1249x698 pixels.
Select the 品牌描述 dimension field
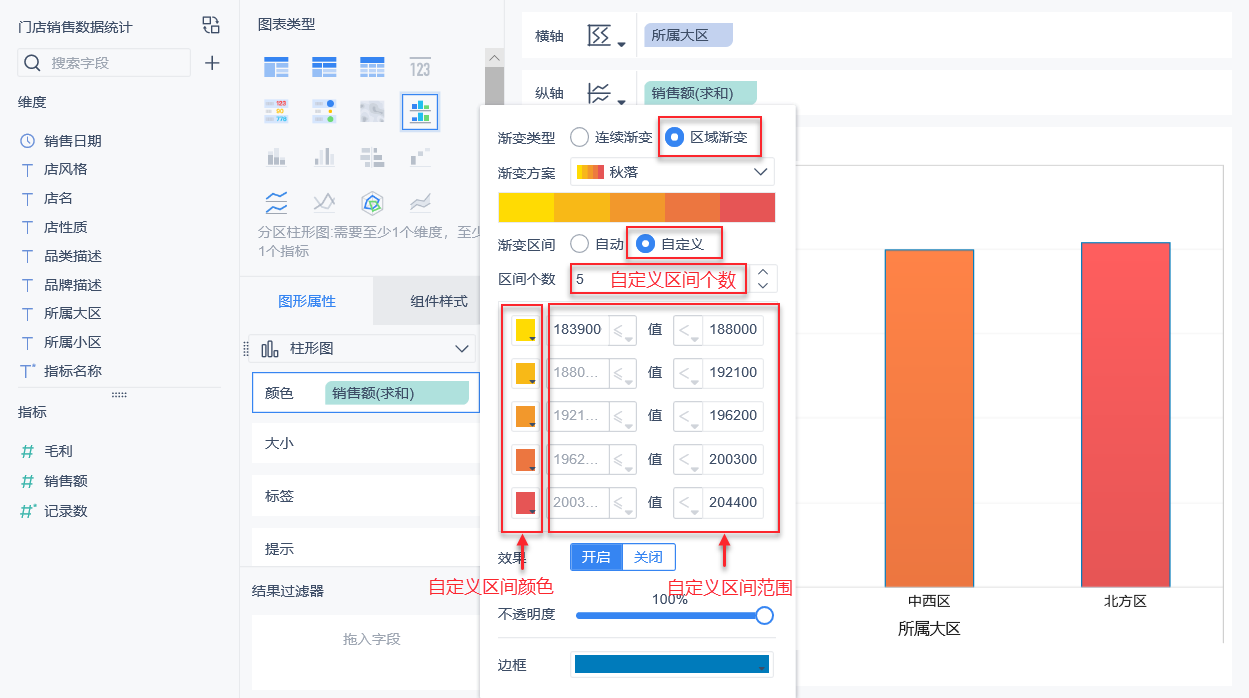point(73,285)
